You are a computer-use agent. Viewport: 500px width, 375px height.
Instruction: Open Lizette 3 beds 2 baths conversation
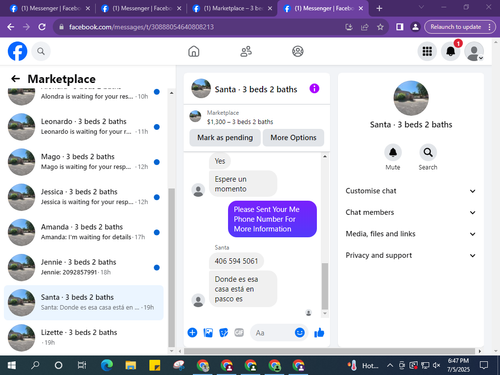coord(83,337)
